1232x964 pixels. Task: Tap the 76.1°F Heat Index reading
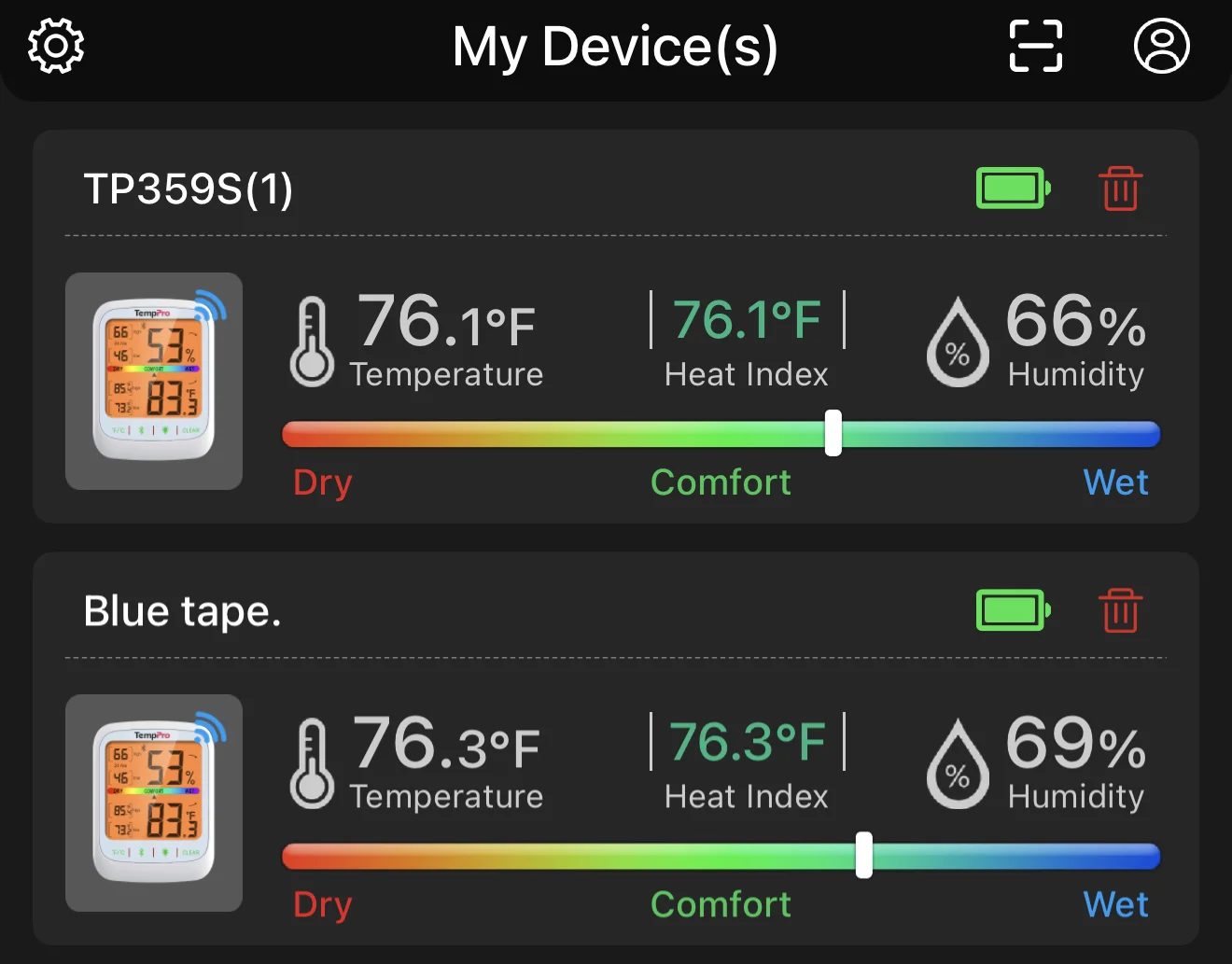[x=747, y=341]
